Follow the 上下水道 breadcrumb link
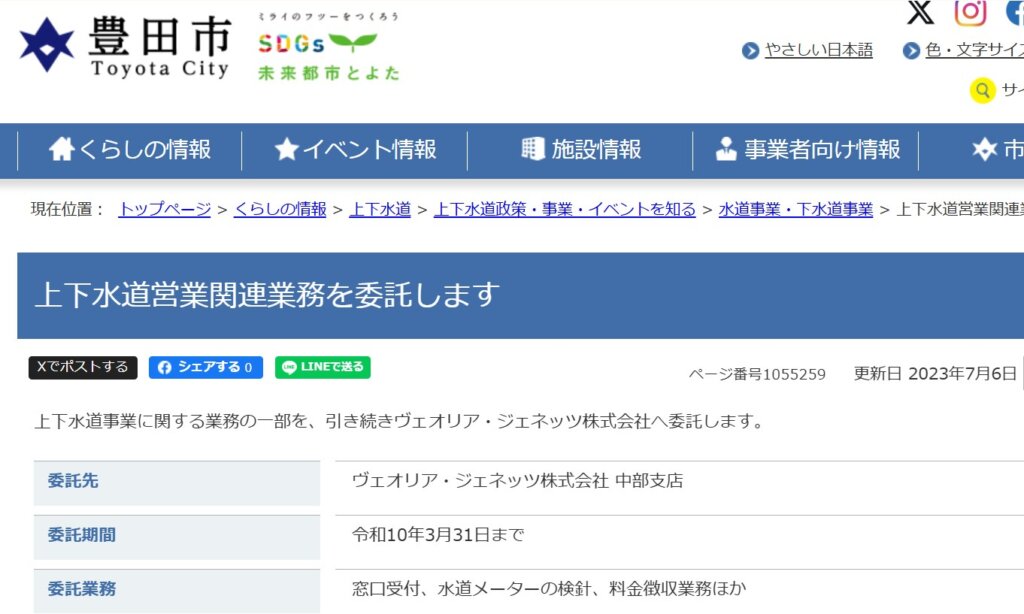The height and width of the screenshot is (614, 1024). click(380, 209)
